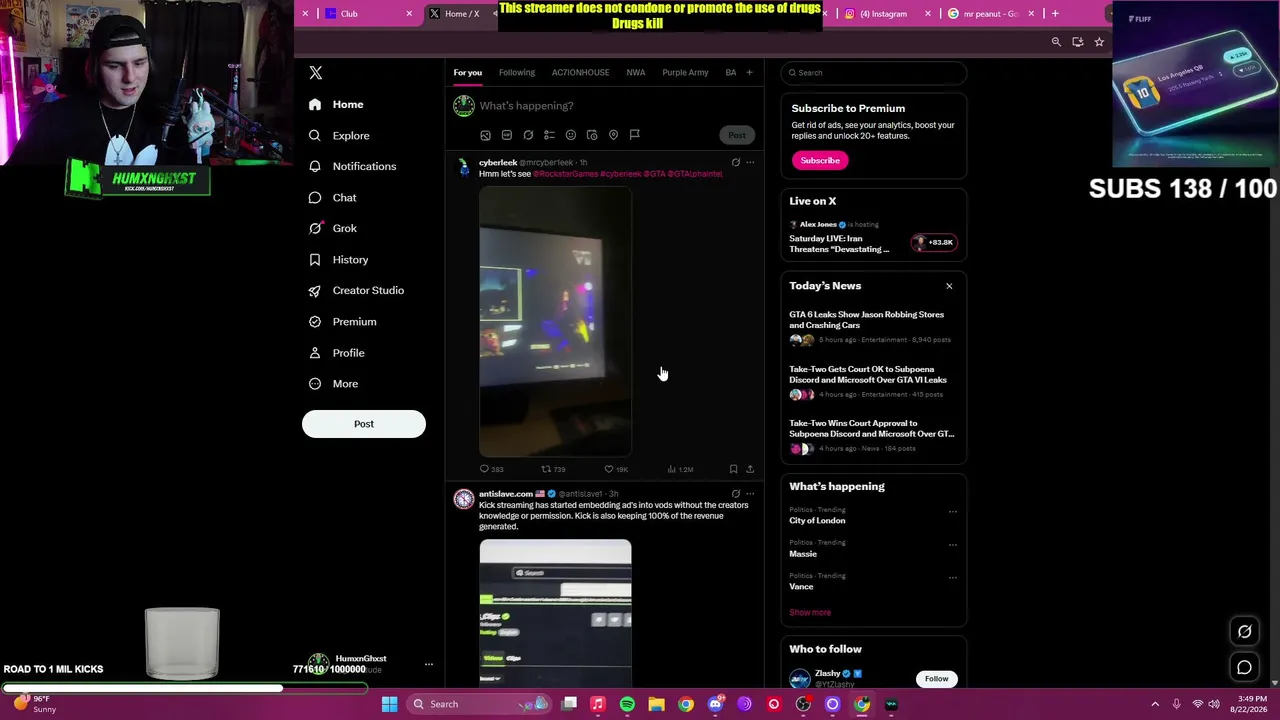Share the cyberleek post
Image resolution: width=1280 pixels, height=720 pixels.
[750, 469]
